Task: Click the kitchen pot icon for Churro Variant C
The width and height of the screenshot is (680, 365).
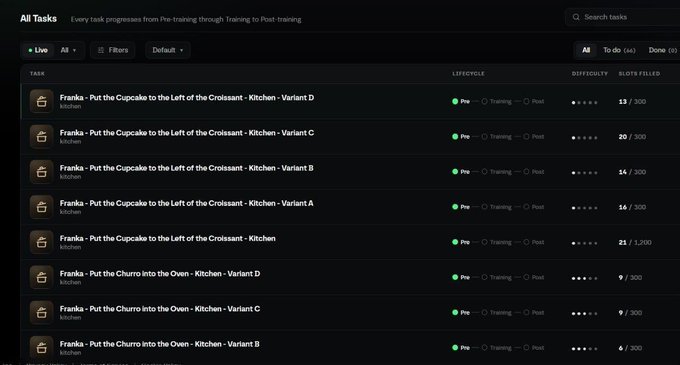Action: (x=42, y=312)
